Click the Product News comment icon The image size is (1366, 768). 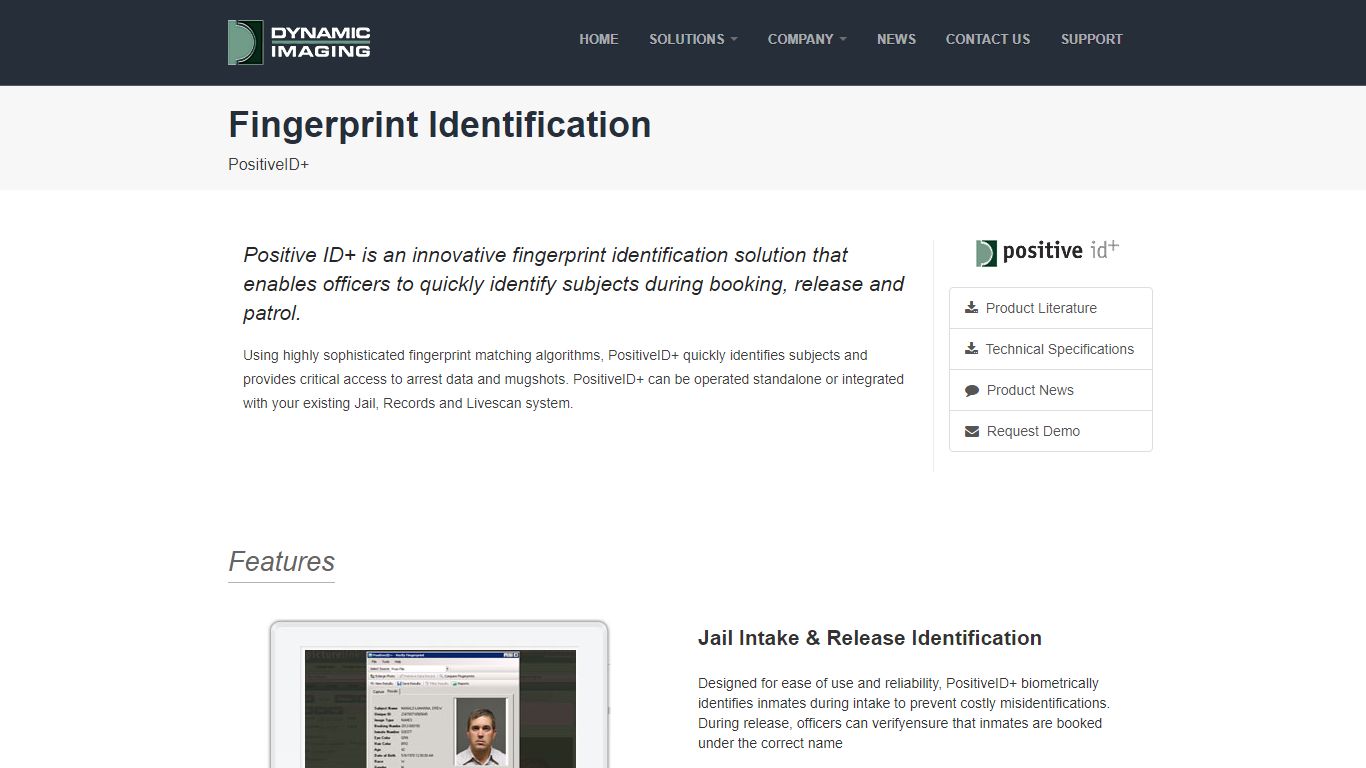pos(972,390)
